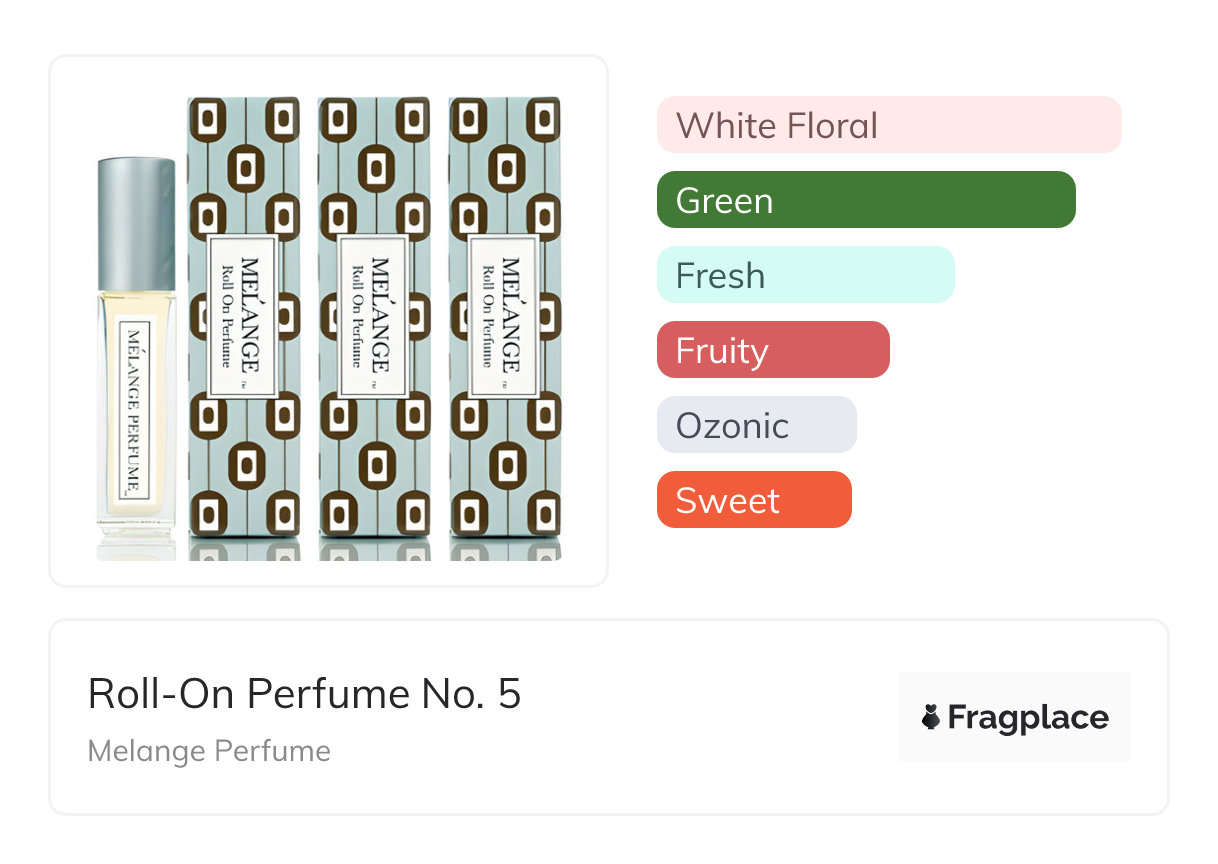Click the silver cap of the bottle
This screenshot has height=864, width=1218.
click(137, 222)
